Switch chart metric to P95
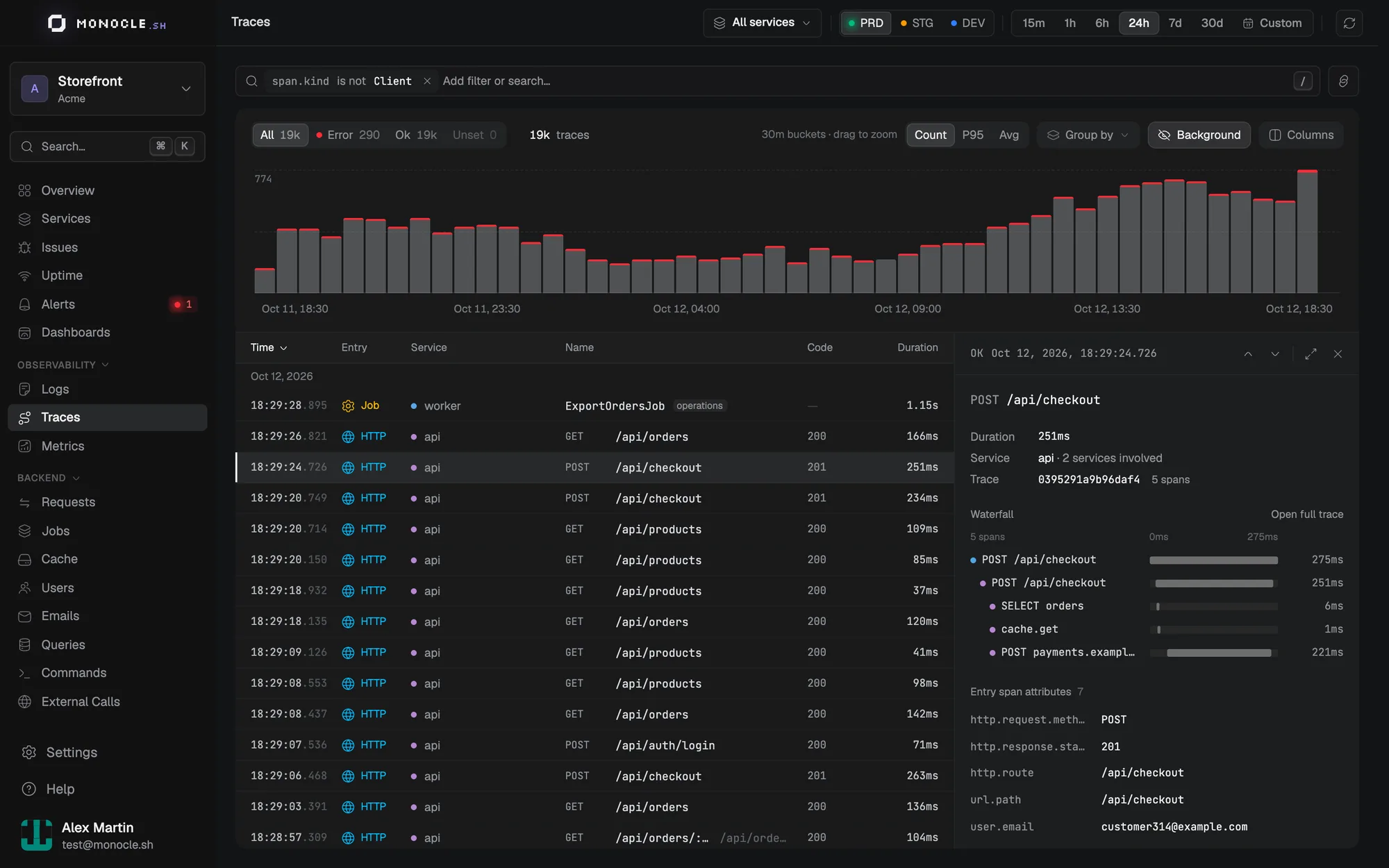1389x868 pixels. point(972,135)
